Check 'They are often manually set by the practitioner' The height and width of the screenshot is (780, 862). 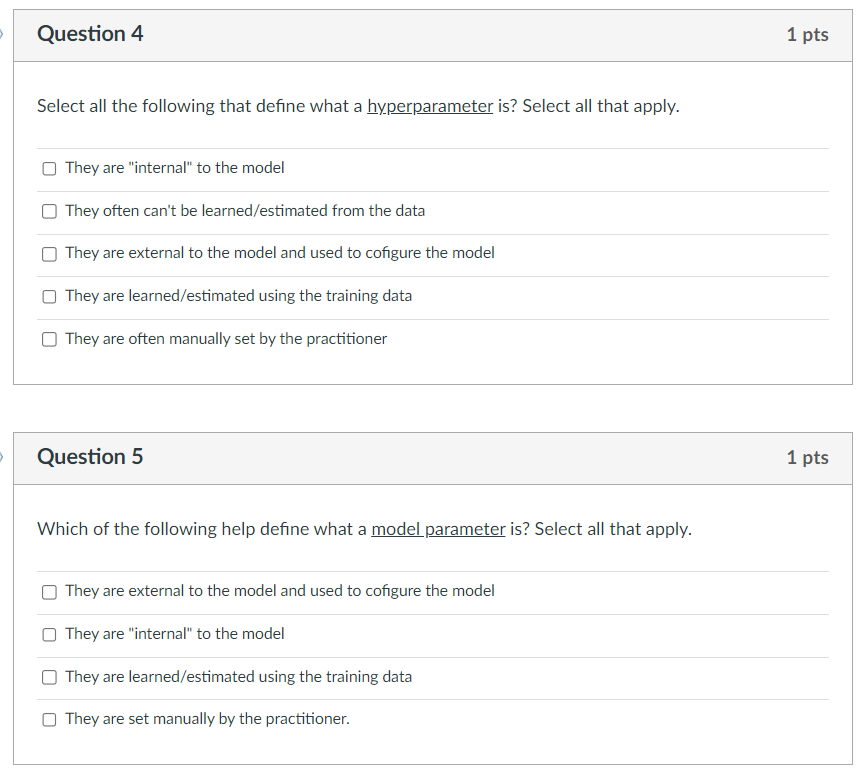coord(49,339)
